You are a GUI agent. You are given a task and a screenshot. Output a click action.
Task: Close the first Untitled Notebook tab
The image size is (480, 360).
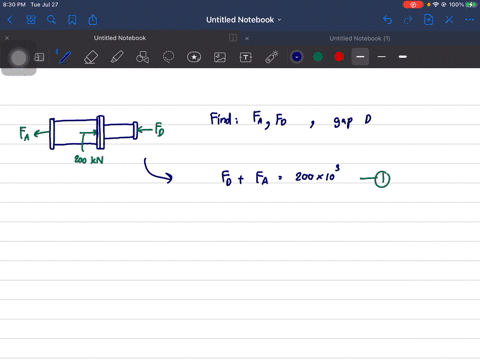pos(7,38)
